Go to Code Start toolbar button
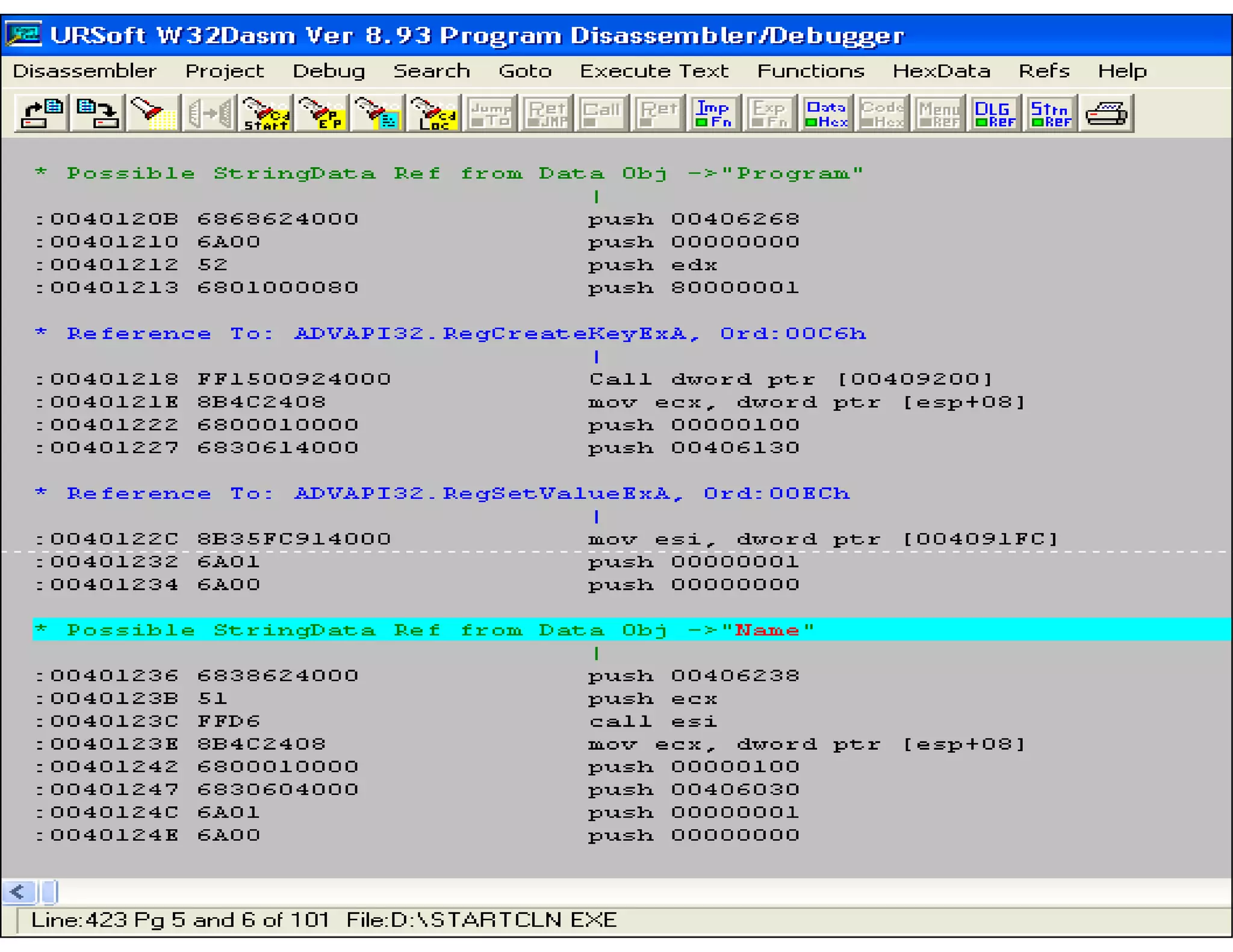 [266, 113]
